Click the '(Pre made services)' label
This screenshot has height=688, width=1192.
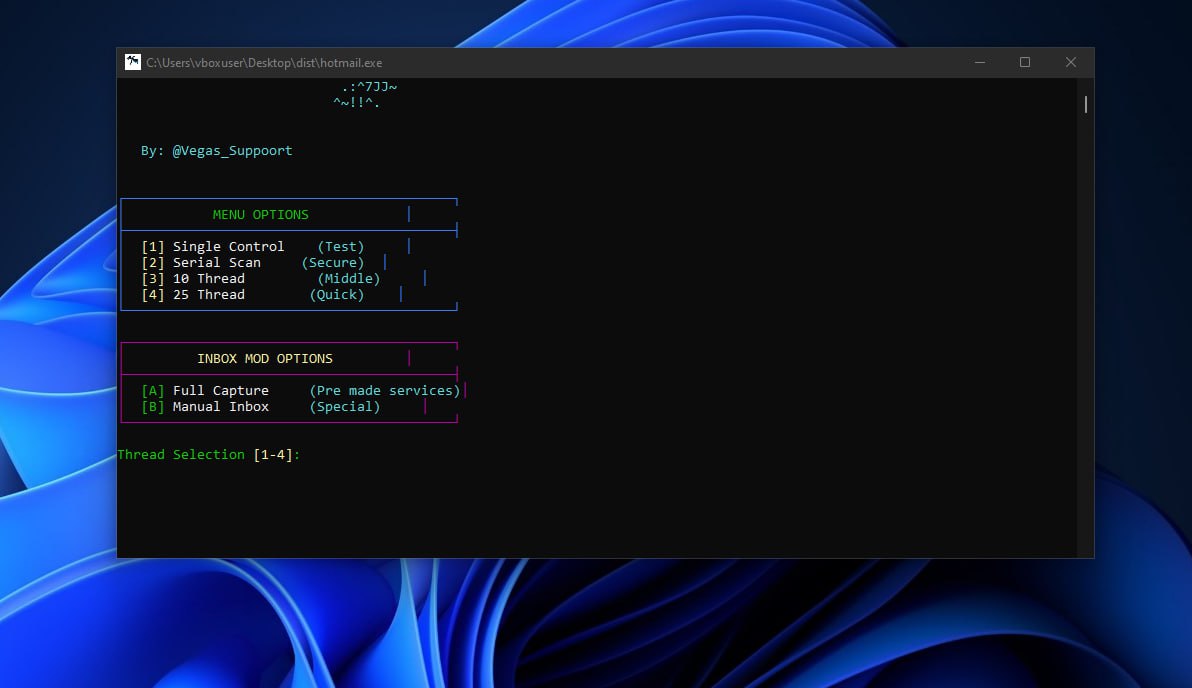[385, 391]
